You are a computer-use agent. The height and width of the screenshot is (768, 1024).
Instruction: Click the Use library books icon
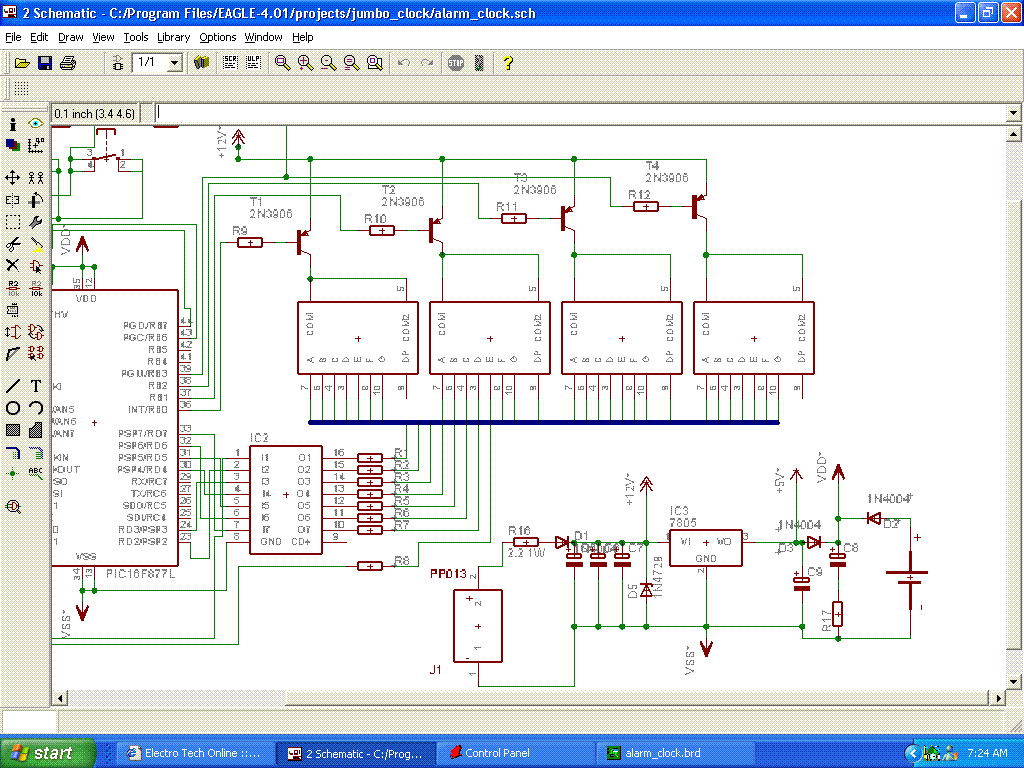[x=201, y=63]
